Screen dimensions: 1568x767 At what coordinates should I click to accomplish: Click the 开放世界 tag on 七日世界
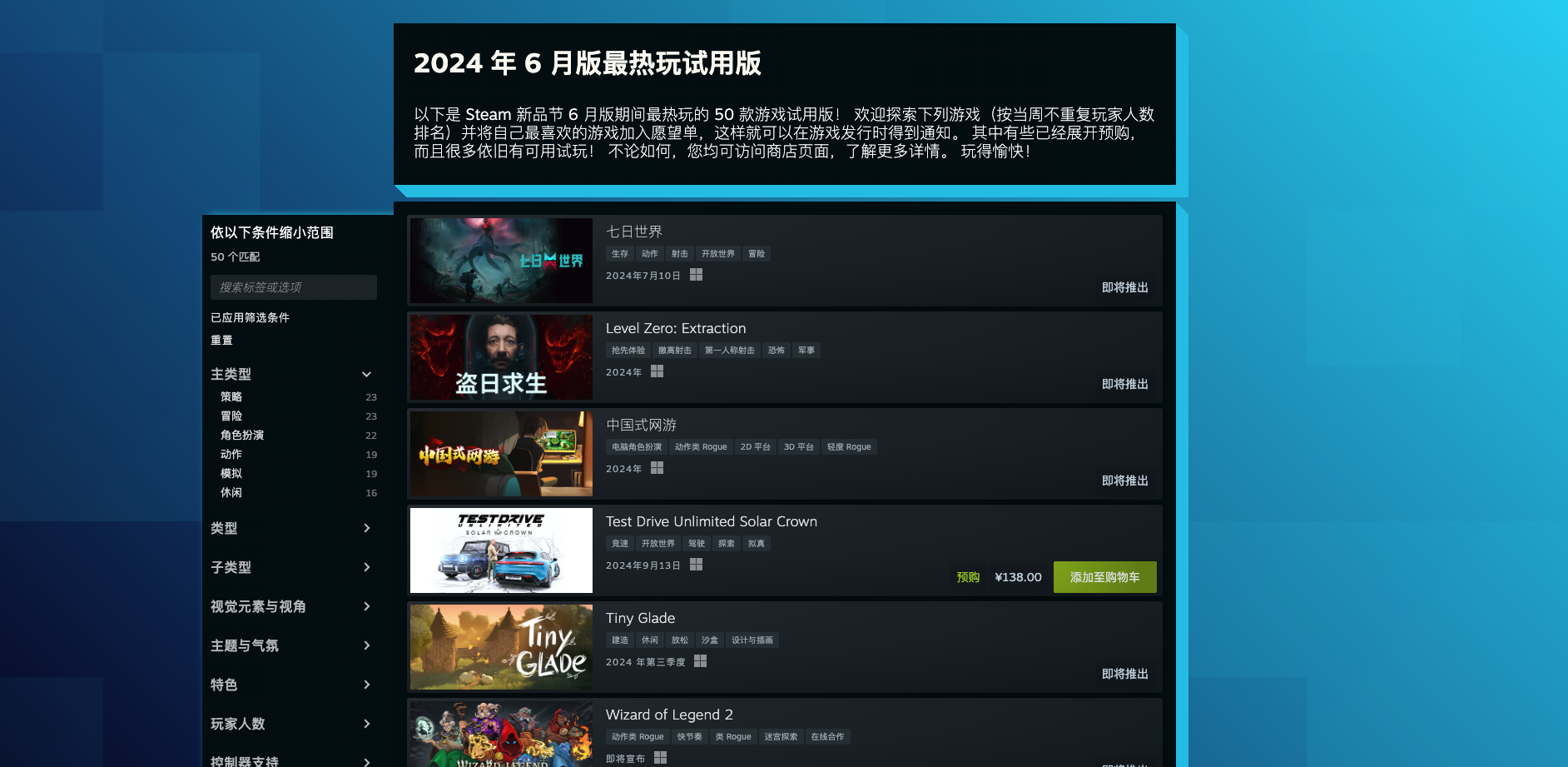717,254
